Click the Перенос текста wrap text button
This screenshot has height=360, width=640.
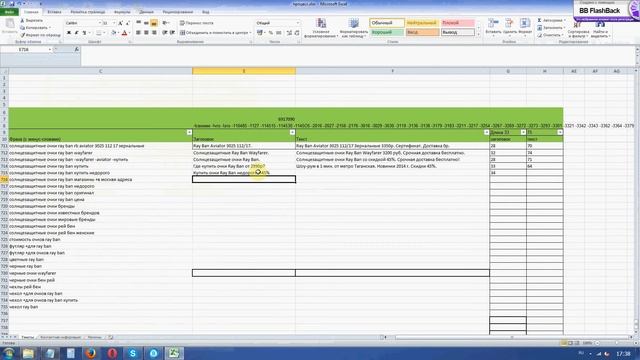197,23
